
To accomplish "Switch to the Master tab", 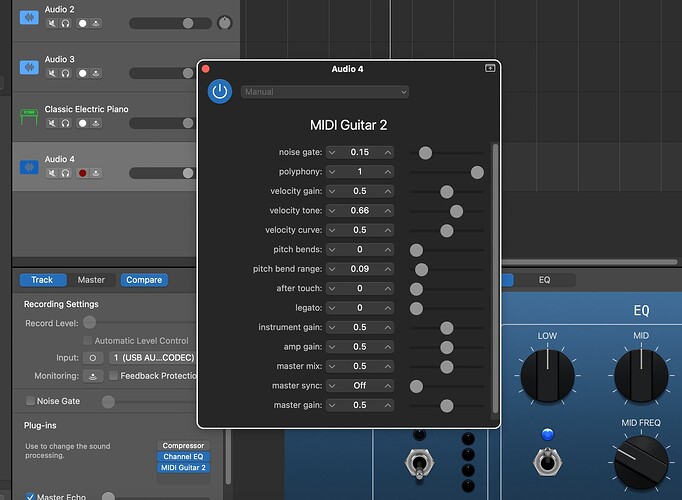I will pos(91,280).
